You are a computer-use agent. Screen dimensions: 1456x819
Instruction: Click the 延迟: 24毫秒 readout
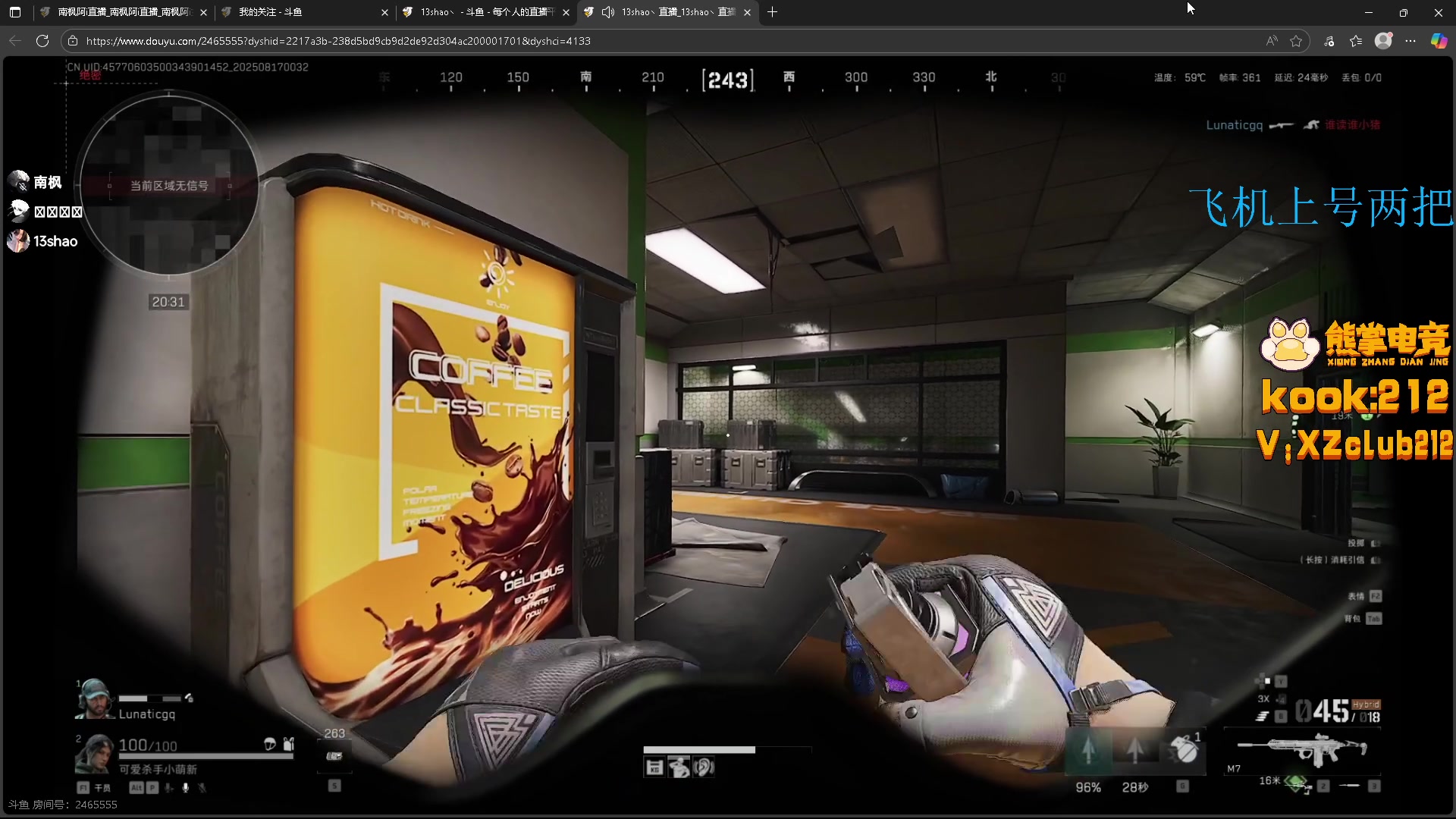click(1301, 77)
